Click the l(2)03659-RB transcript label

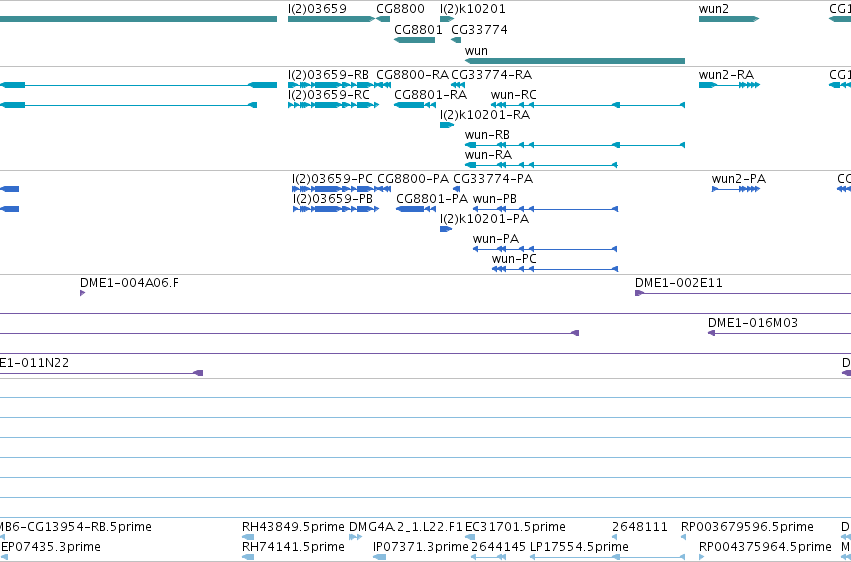[x=328, y=75]
